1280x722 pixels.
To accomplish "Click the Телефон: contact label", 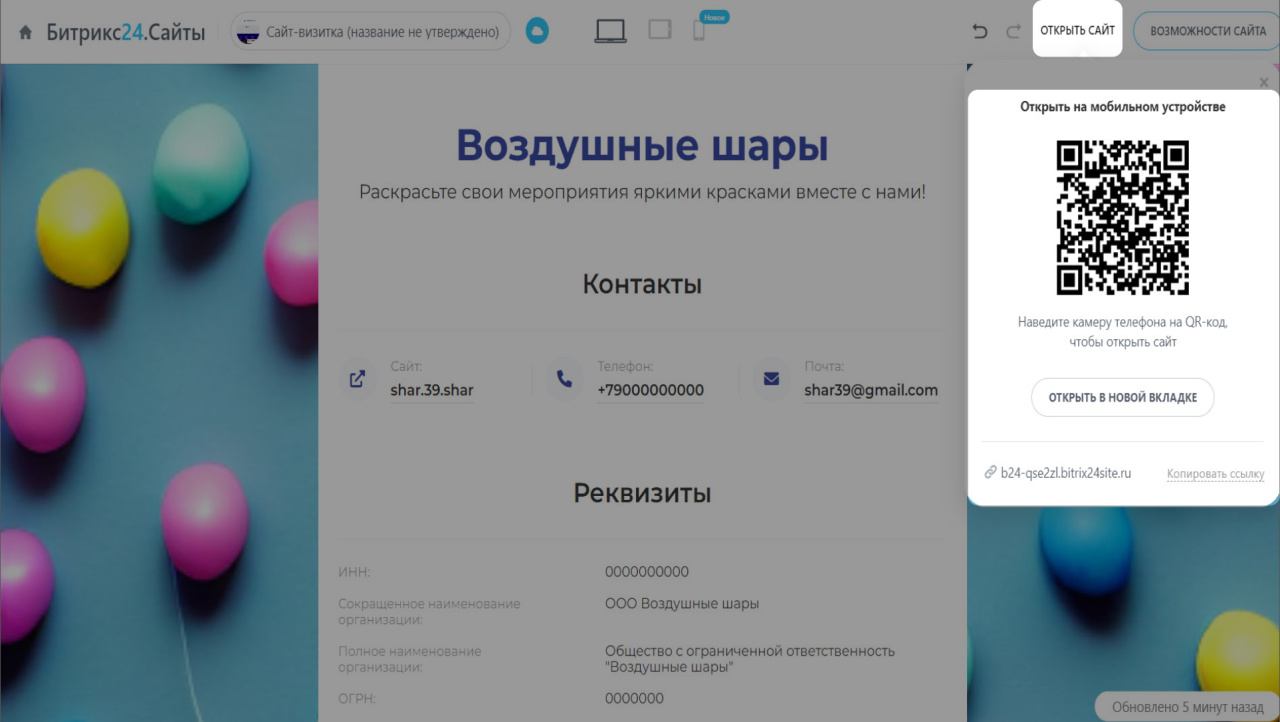I will 625,367.
